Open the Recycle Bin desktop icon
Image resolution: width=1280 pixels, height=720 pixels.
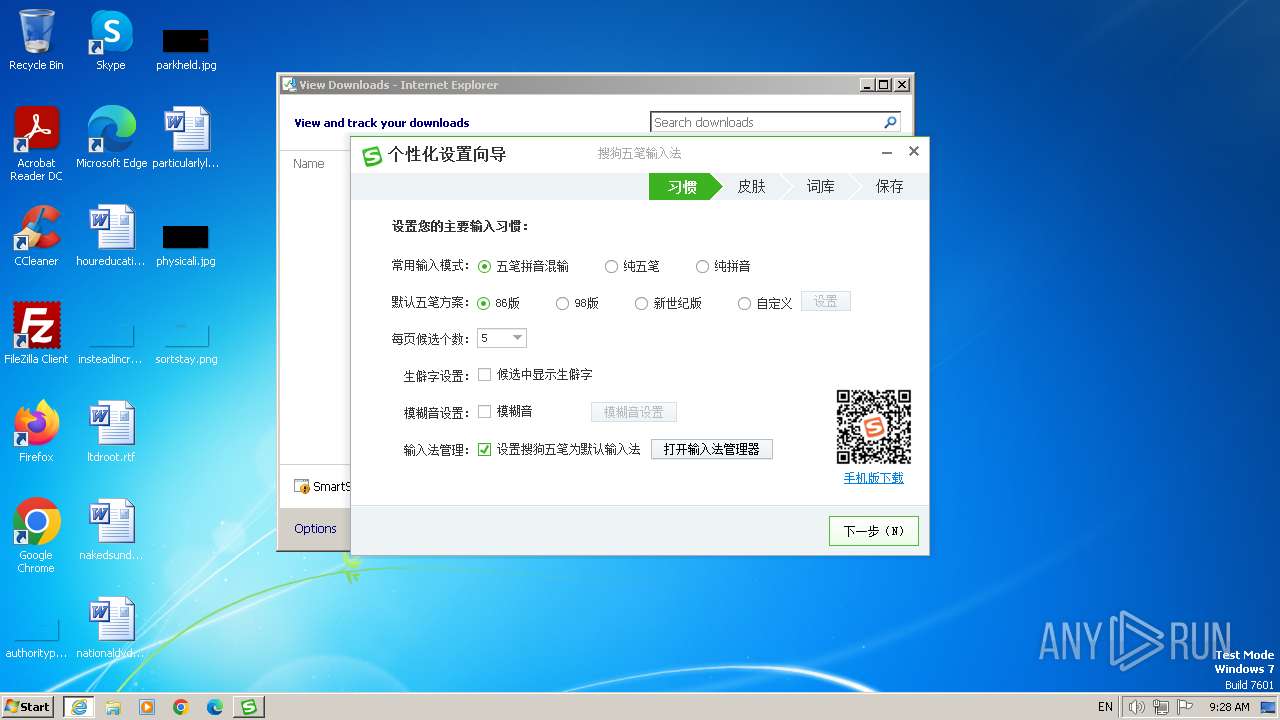click(36, 40)
